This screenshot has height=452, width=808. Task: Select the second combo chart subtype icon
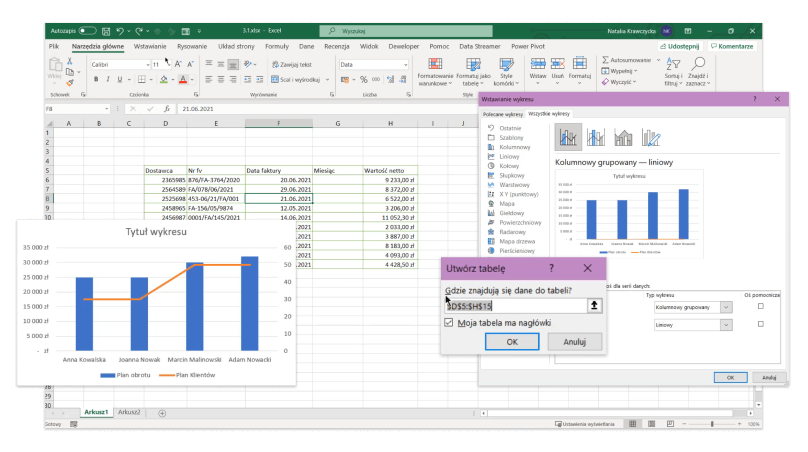pos(596,137)
